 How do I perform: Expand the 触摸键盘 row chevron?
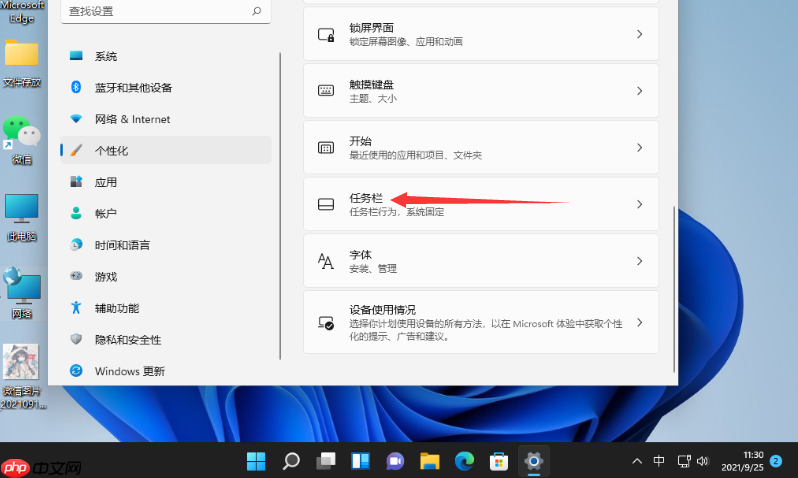[640, 91]
